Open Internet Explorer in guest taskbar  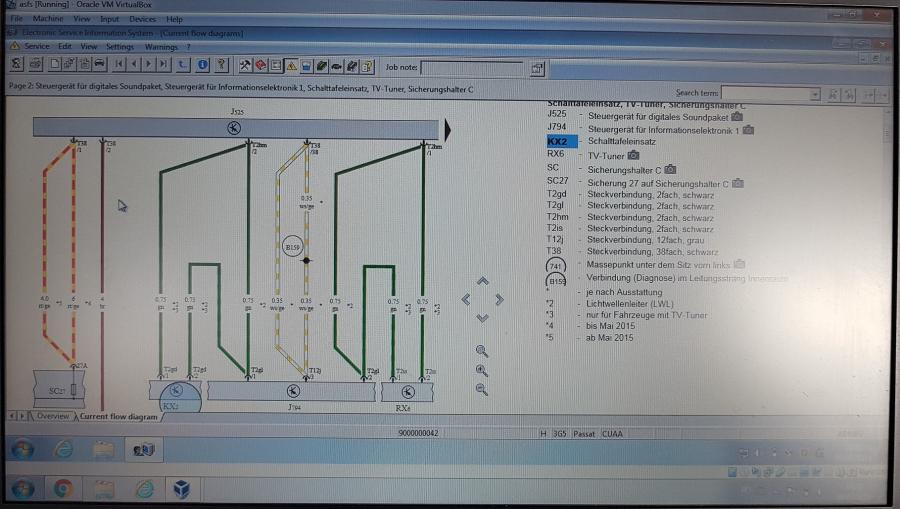(x=63, y=449)
